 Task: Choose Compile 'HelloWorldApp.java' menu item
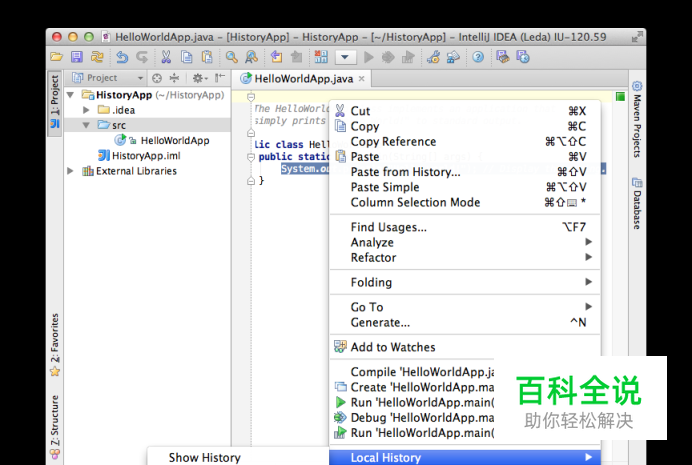pos(412,372)
